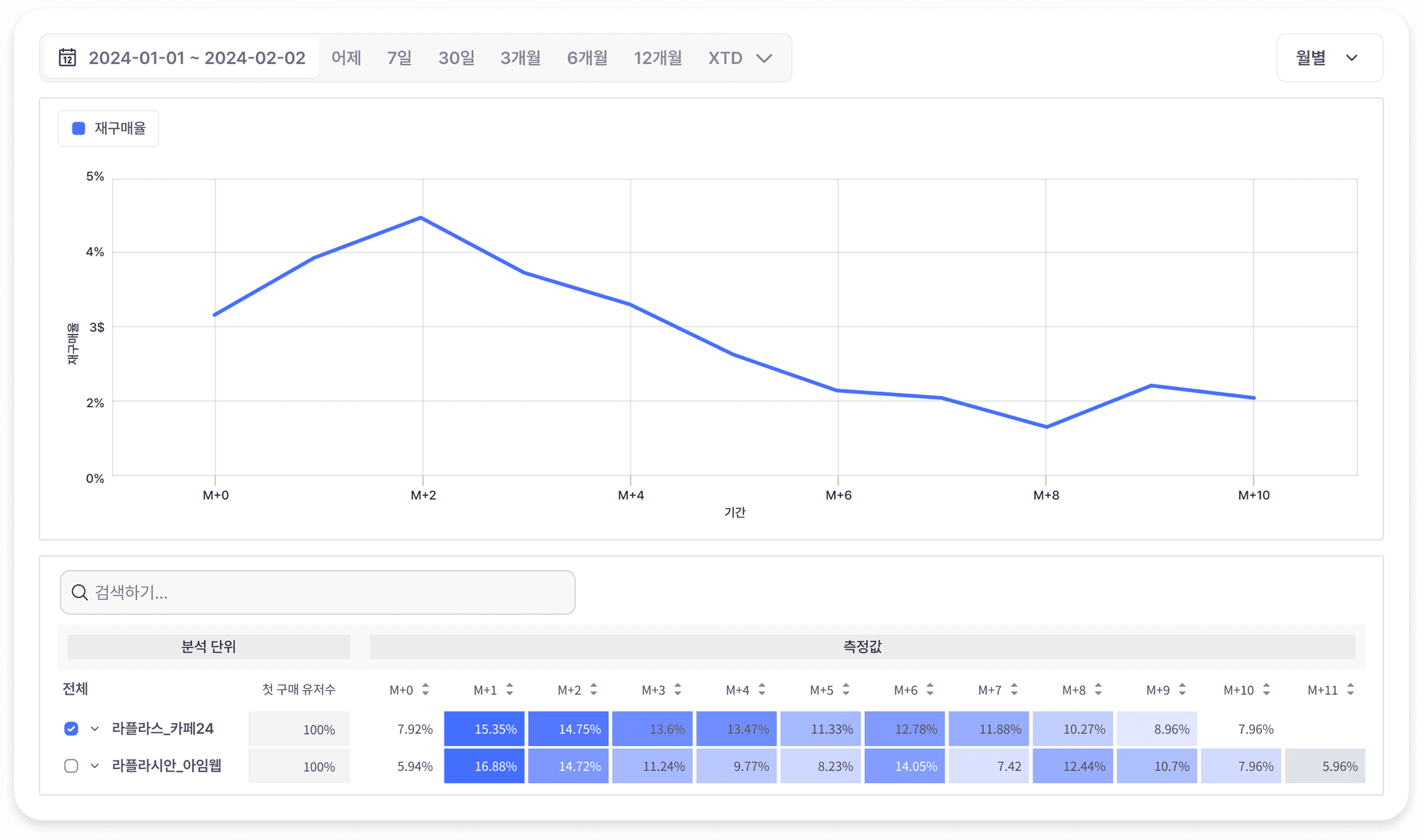Viewport: 1423px width, 840px height.
Task: Toggle the 재구매율 legend series
Action: click(108, 128)
